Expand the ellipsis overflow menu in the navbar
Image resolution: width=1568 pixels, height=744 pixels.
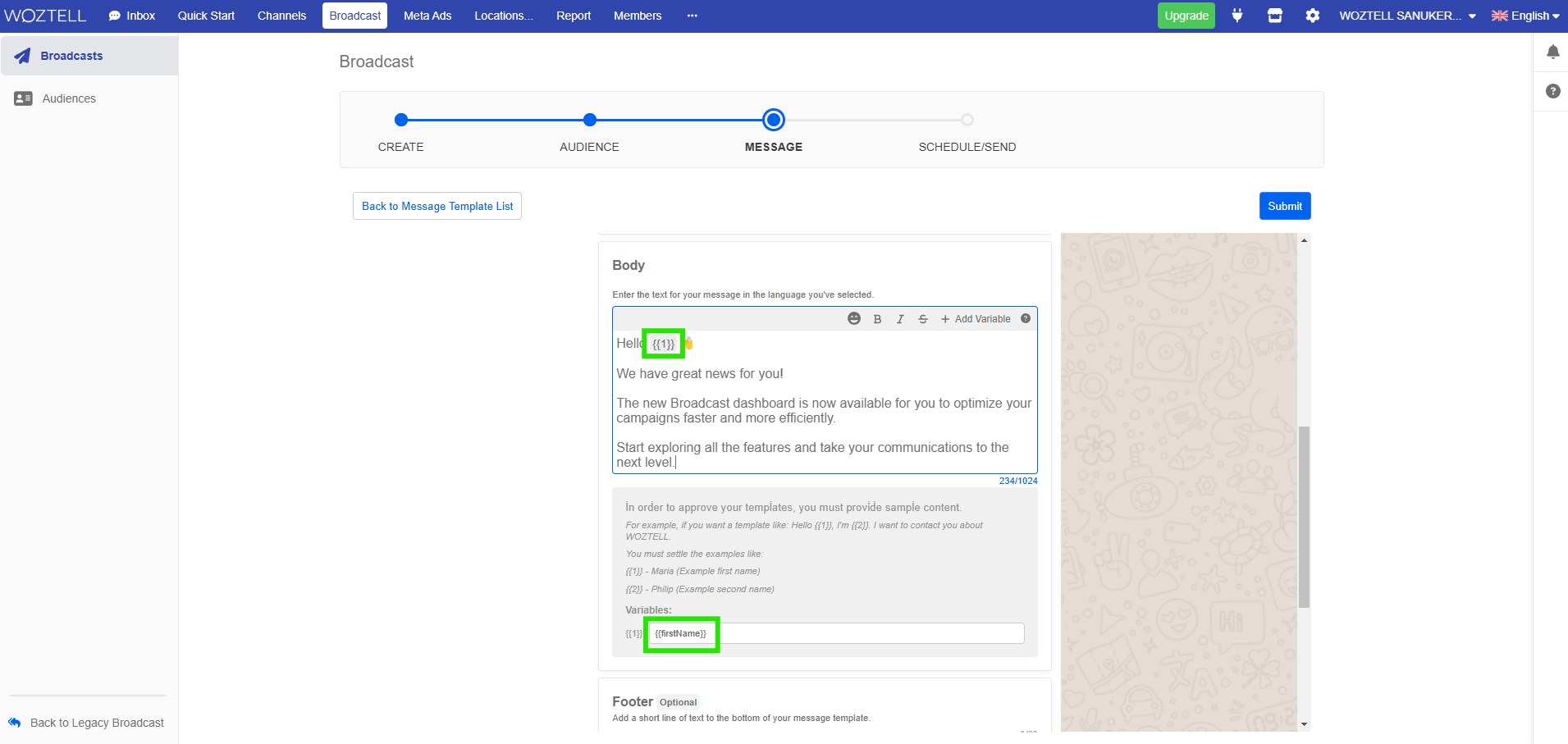[x=692, y=15]
